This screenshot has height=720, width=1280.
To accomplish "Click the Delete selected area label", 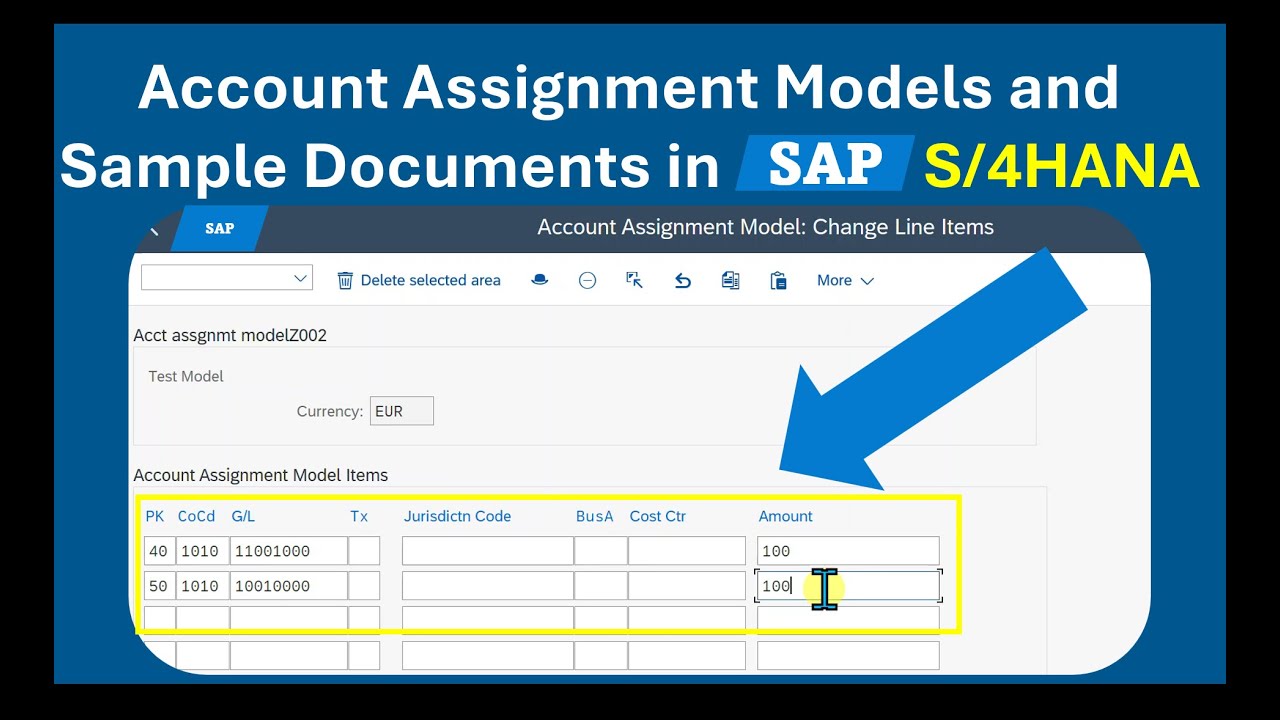I will 430,281.
